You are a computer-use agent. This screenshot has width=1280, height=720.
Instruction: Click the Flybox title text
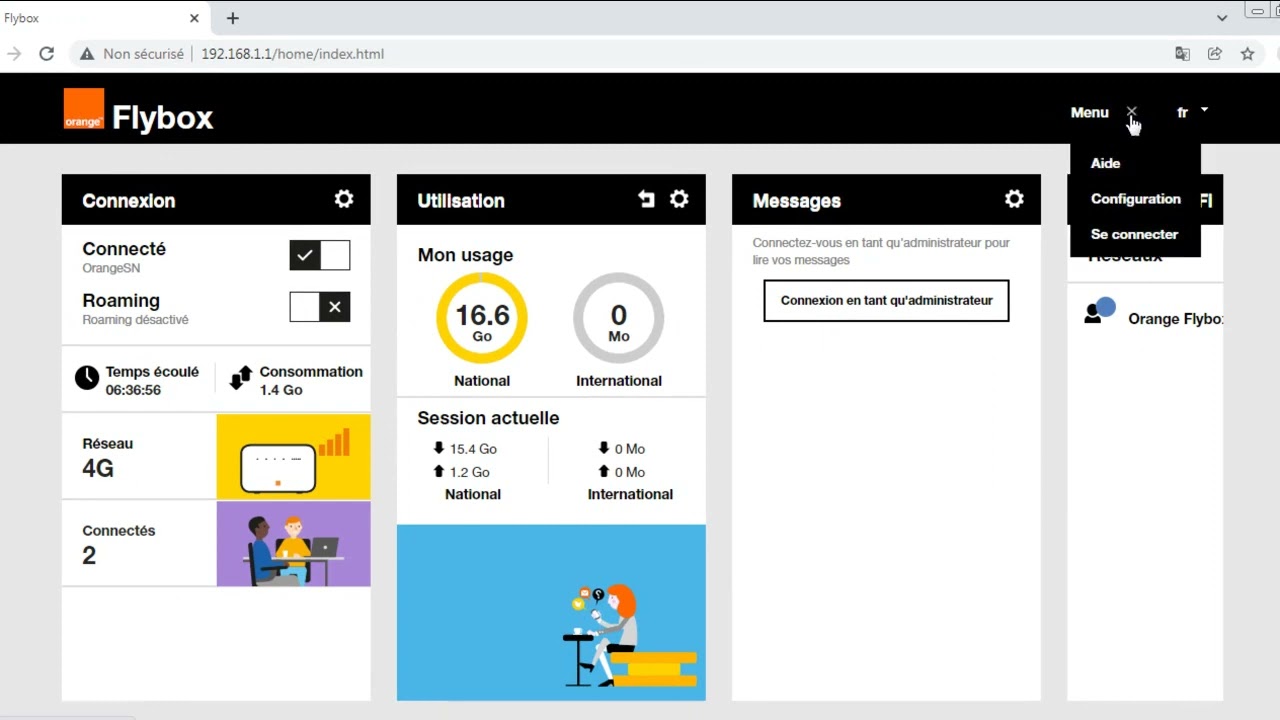pyautogui.click(x=162, y=117)
